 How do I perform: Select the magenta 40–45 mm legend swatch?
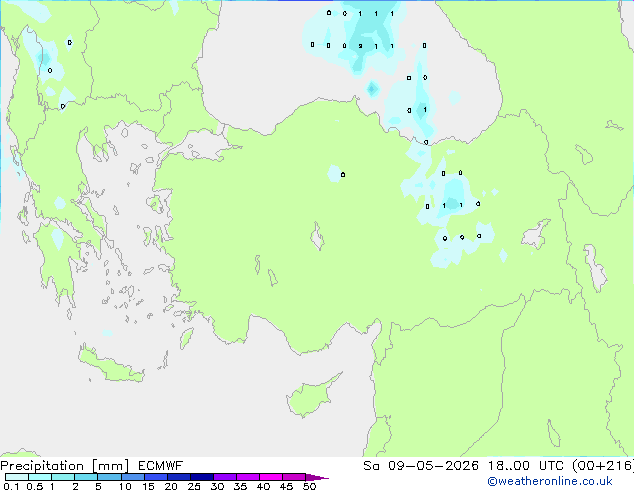click(x=271, y=477)
